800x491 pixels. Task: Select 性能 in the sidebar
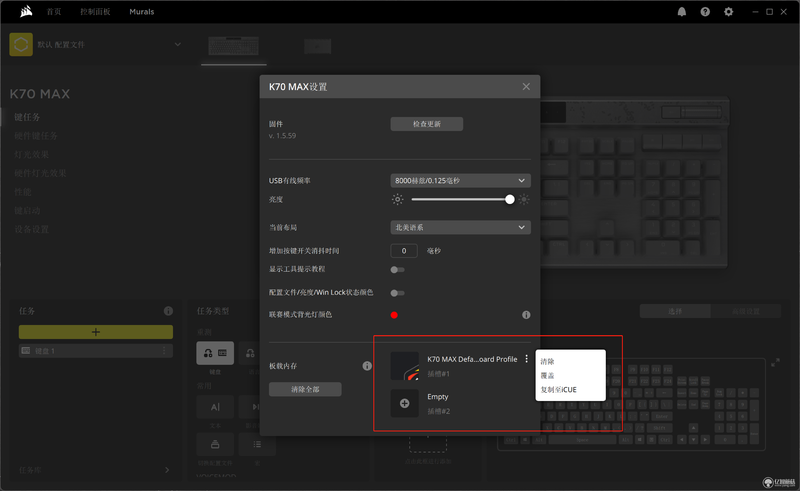tap(23, 192)
